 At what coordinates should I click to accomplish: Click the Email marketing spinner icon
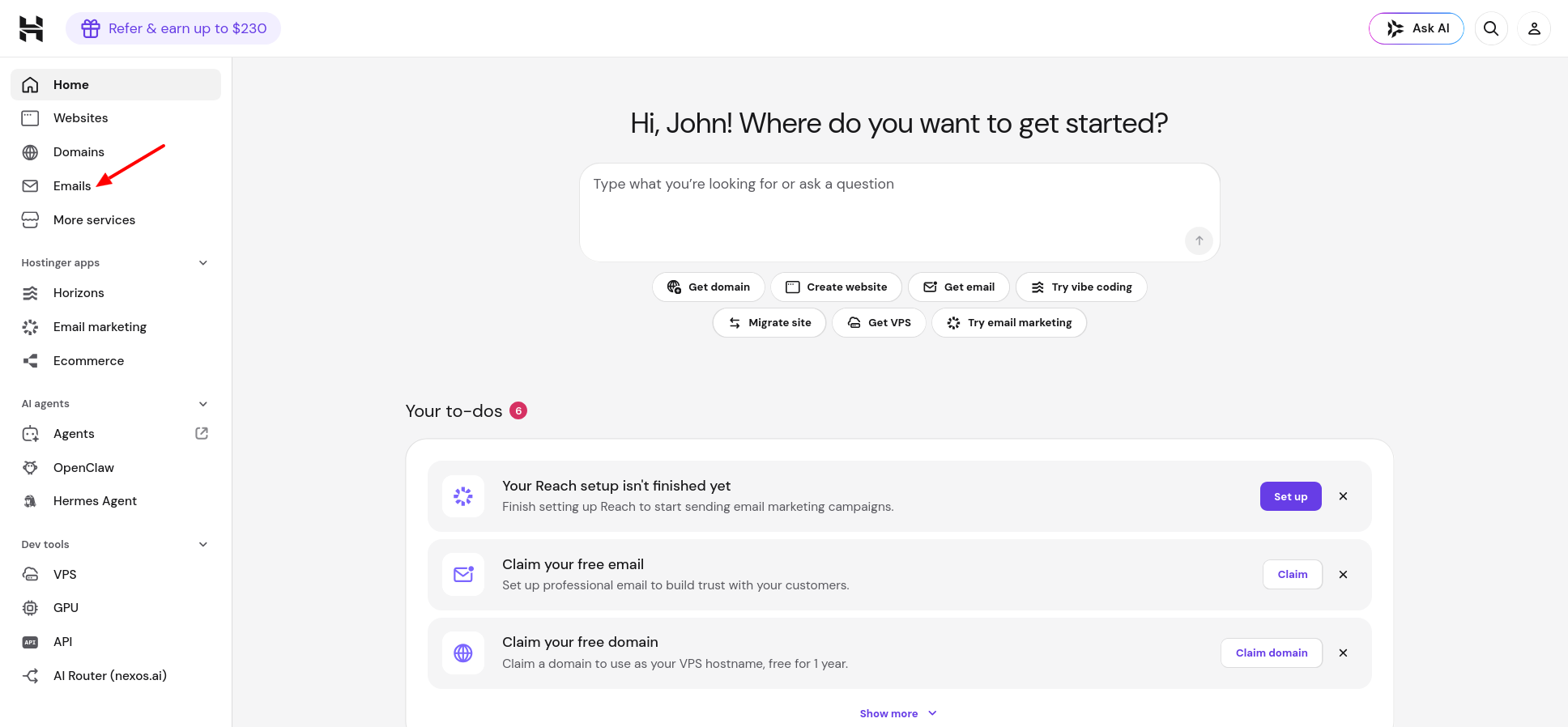coord(30,327)
